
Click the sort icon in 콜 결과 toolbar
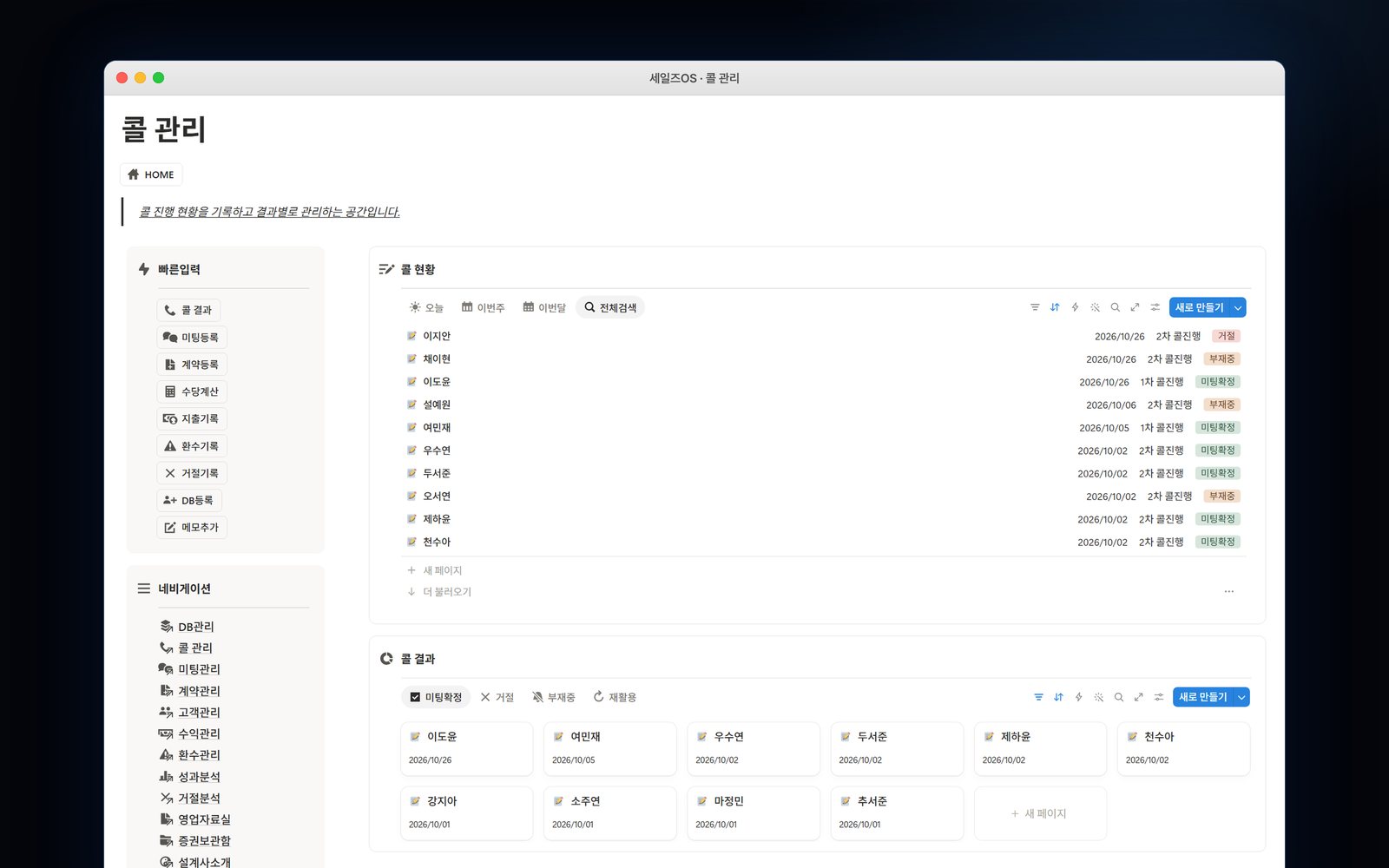(1058, 697)
